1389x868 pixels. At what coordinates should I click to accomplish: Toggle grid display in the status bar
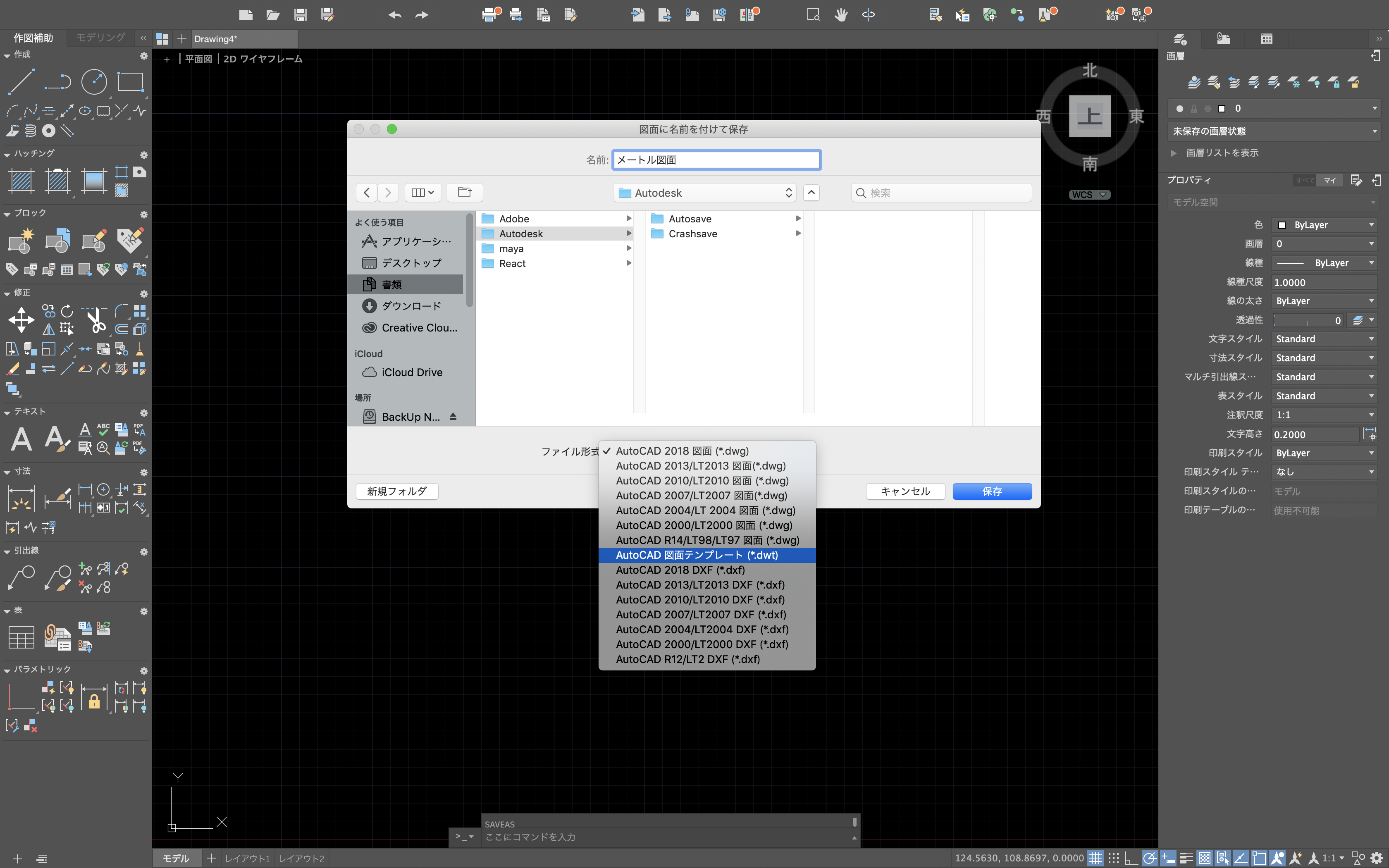tap(1095, 858)
